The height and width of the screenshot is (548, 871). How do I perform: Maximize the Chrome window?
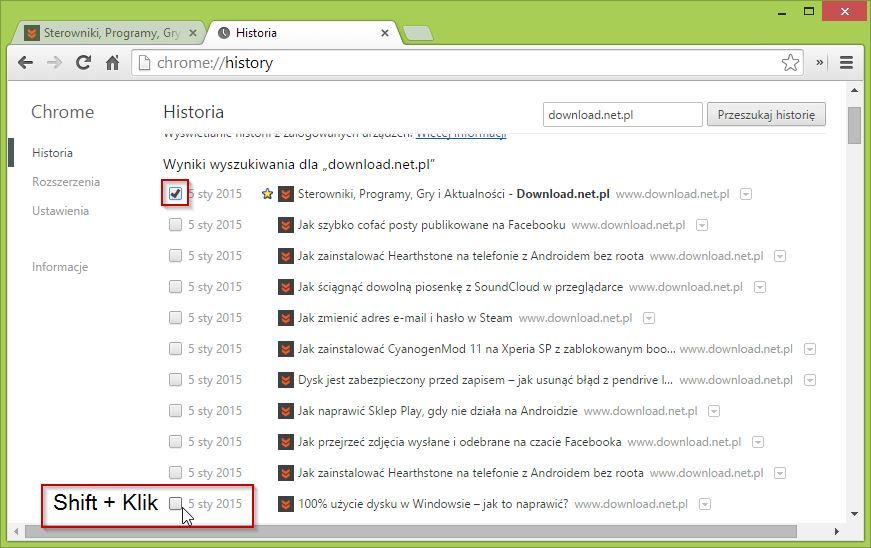(x=809, y=11)
